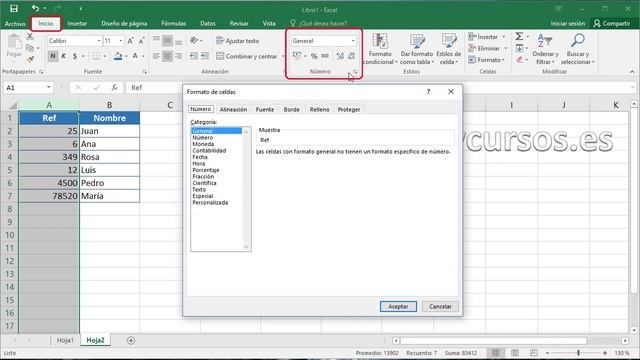Screen dimensions: 640x360
Task: Open Buscar y seleccionar menu
Action: coord(578,49)
